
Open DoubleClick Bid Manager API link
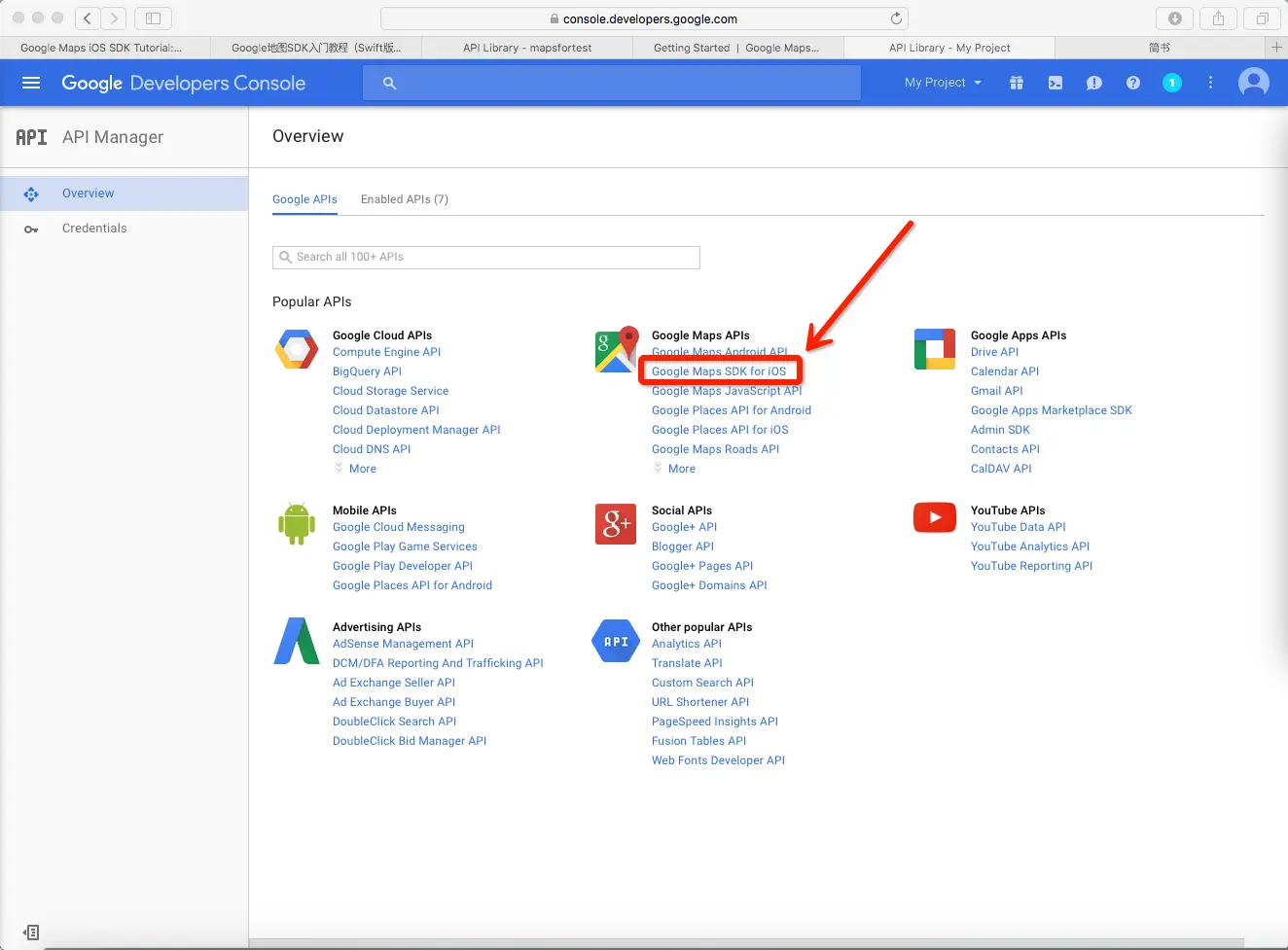click(410, 741)
